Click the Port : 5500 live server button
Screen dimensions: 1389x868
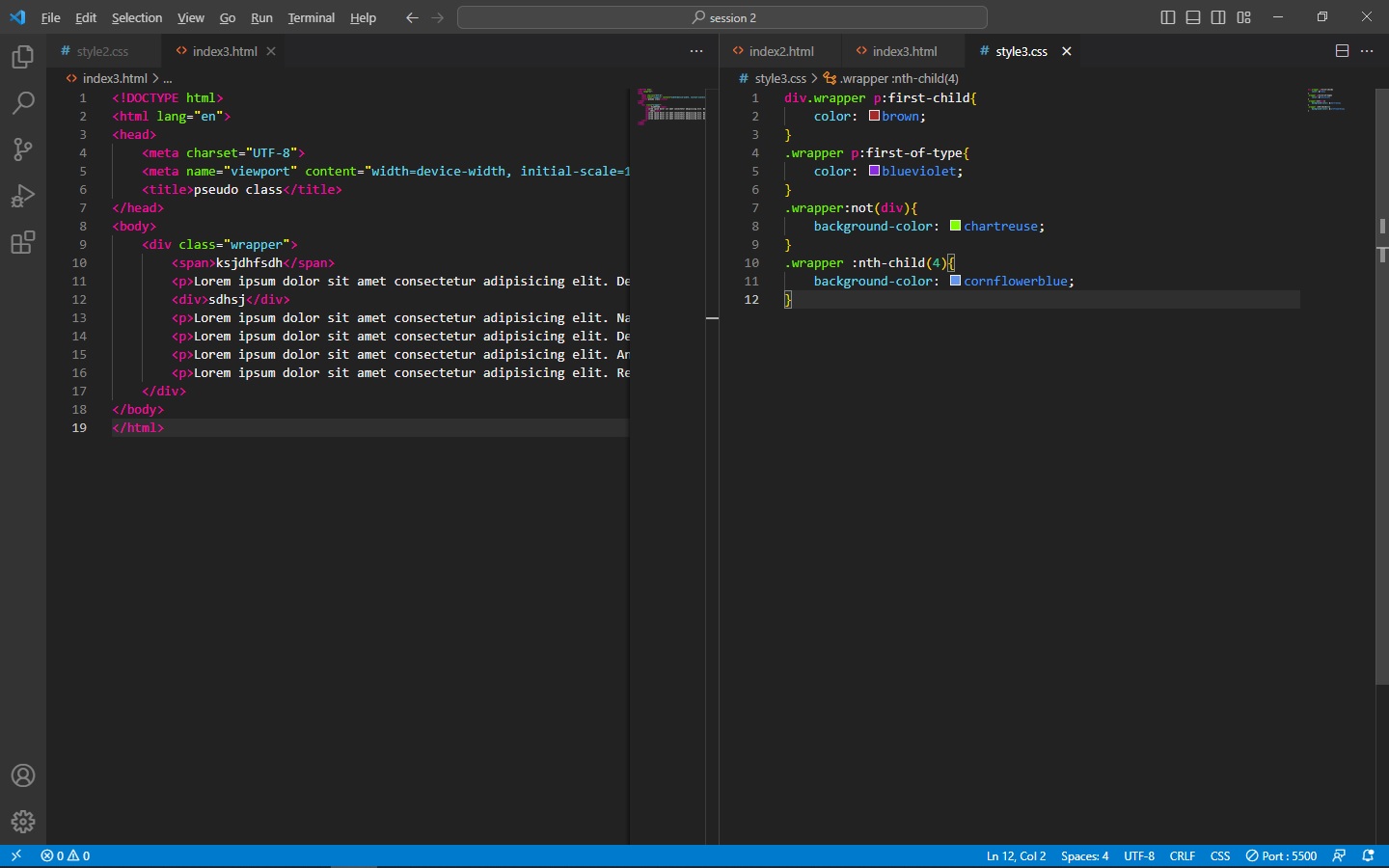1281,855
